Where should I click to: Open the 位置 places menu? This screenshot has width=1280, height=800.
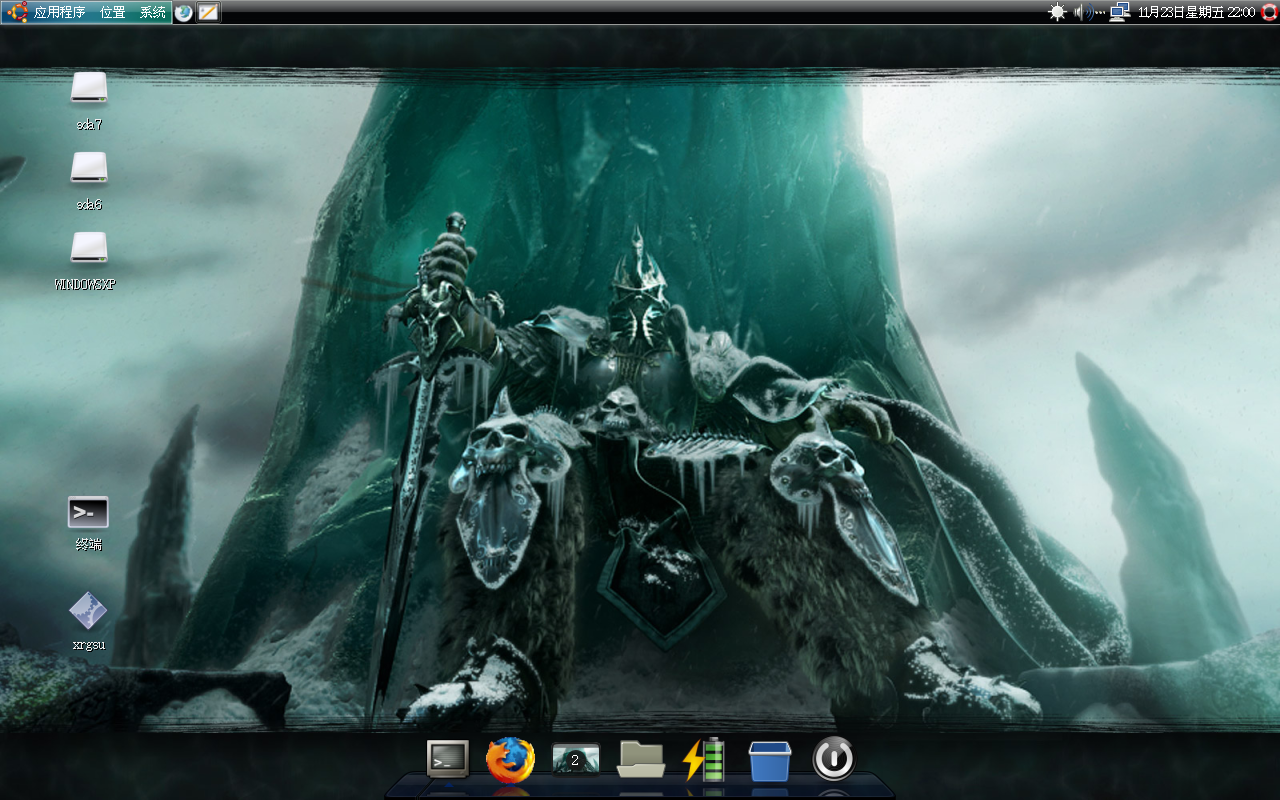point(113,13)
